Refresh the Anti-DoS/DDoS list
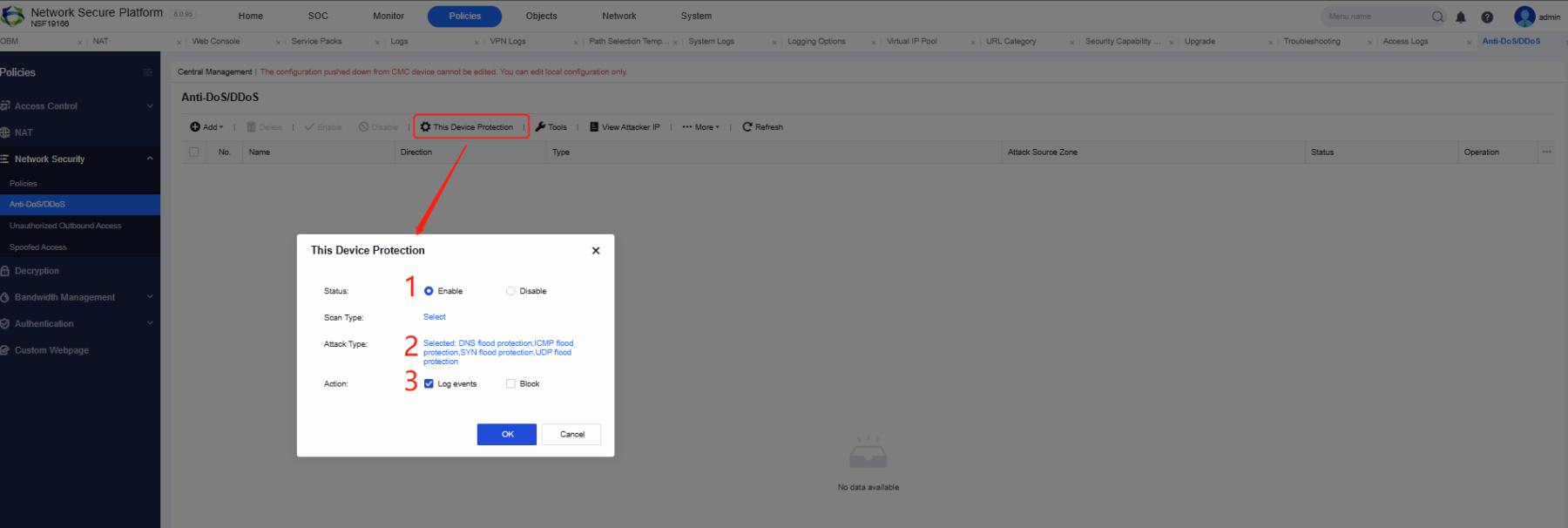The image size is (1568, 528). click(x=762, y=127)
